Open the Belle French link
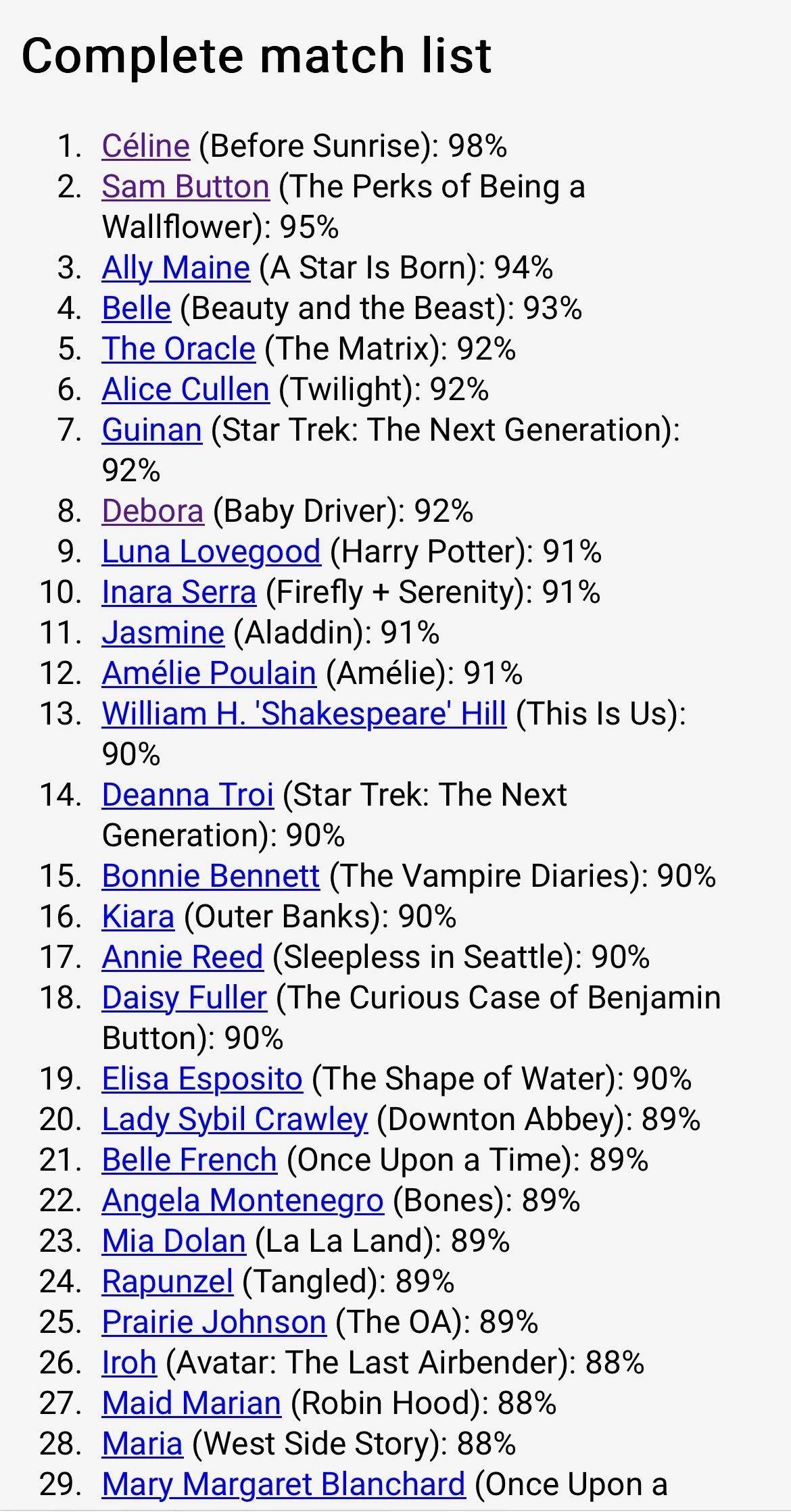Screen dimensions: 791x1512 pos(189,1160)
